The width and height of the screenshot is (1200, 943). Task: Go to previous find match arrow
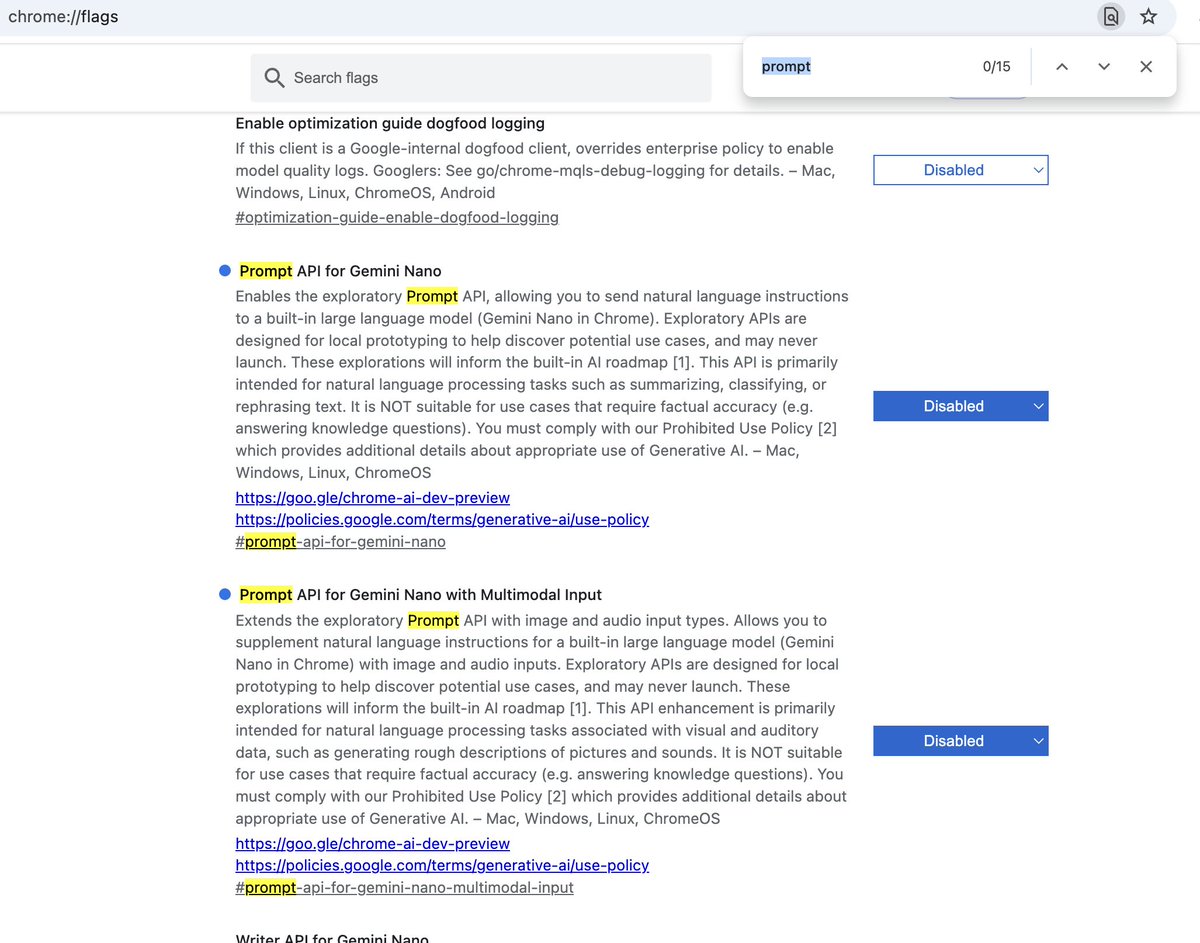[x=1062, y=67]
